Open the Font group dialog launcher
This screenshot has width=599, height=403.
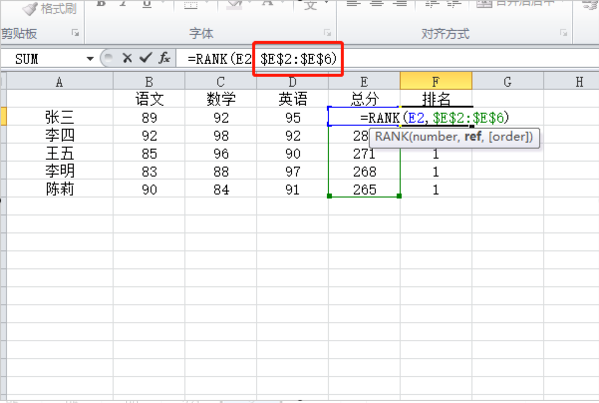click(327, 33)
